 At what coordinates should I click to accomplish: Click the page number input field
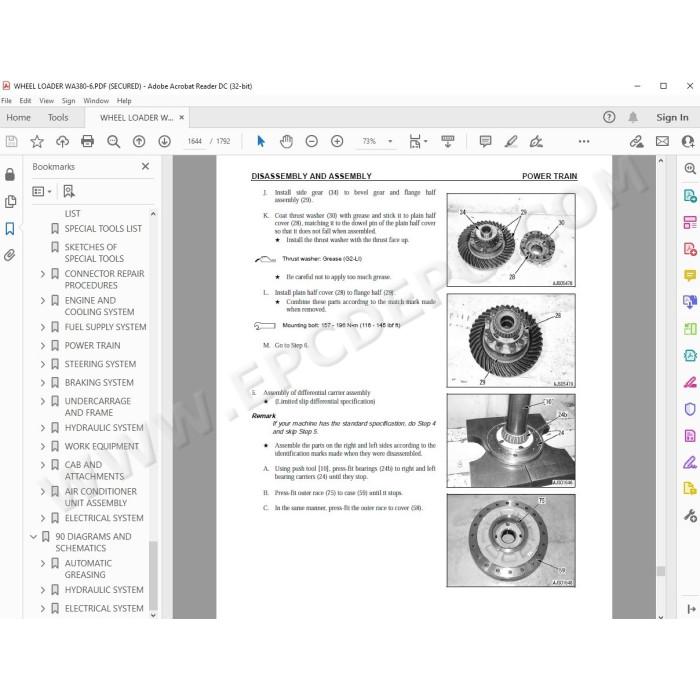tap(195, 142)
